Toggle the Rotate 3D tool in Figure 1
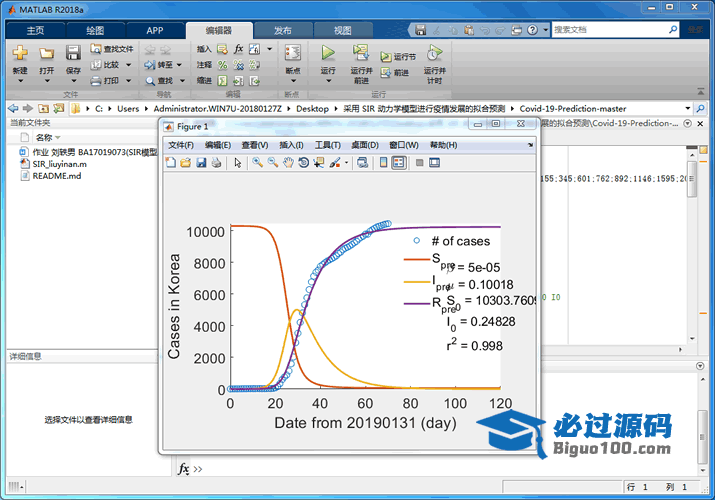This screenshot has height=500, width=715. [303, 163]
